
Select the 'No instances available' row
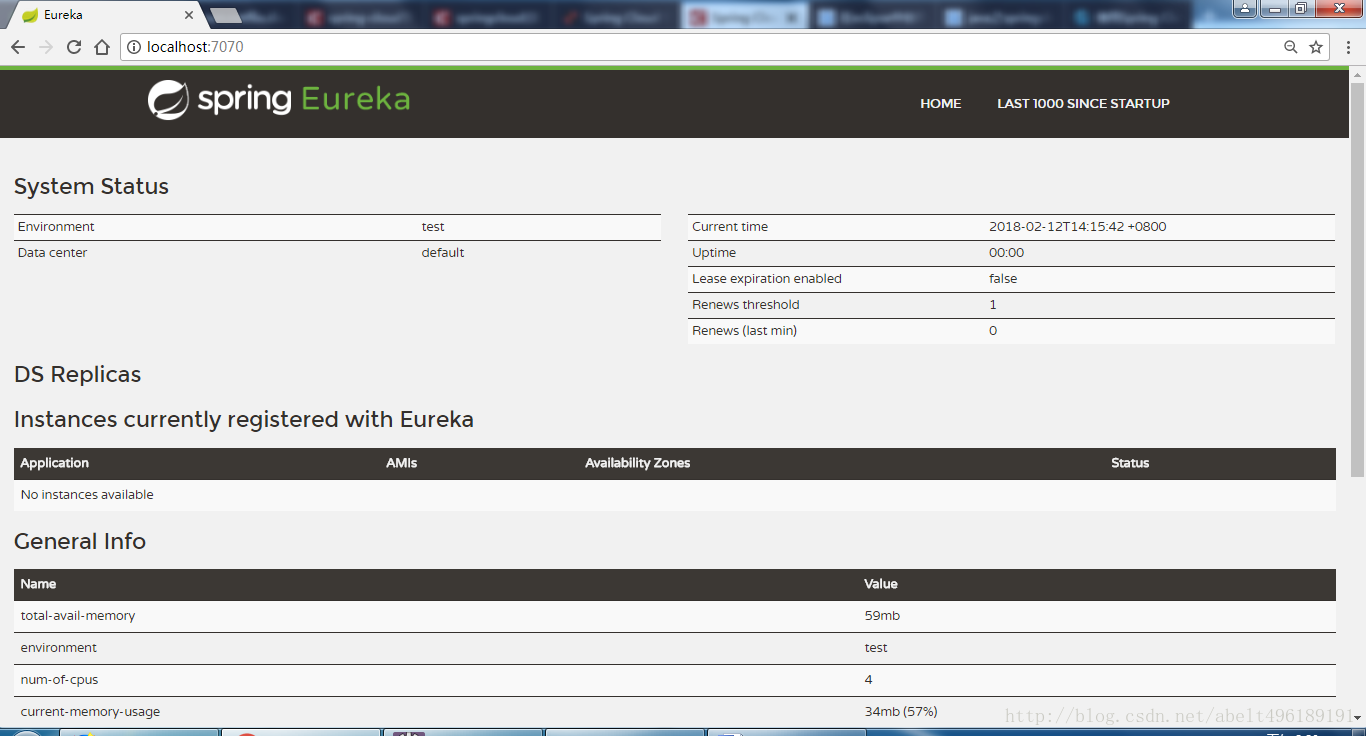(675, 495)
